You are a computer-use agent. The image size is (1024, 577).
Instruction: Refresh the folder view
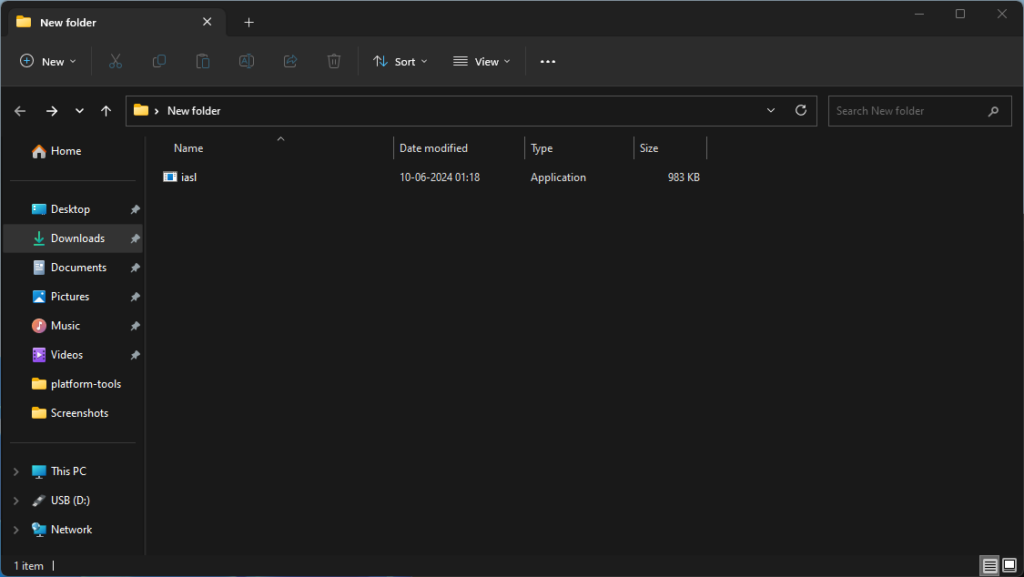pyautogui.click(x=800, y=110)
